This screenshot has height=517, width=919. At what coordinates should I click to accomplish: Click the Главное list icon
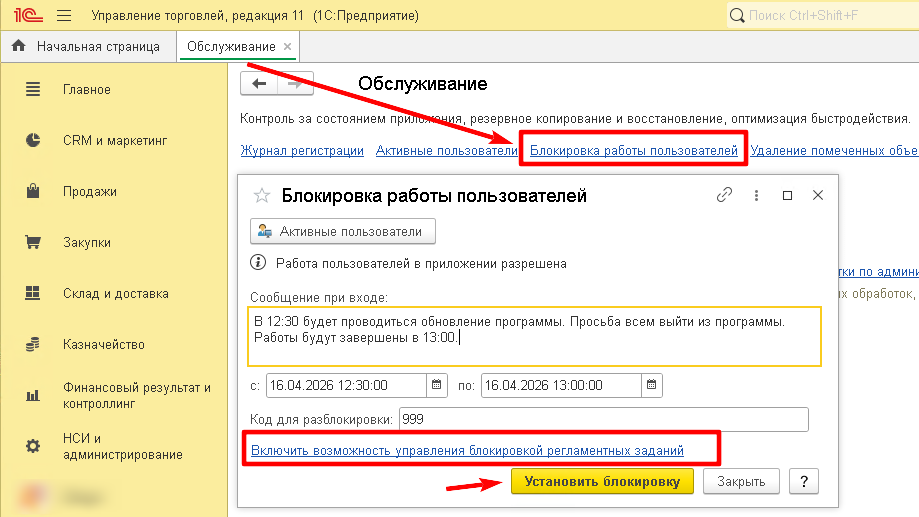(33, 90)
